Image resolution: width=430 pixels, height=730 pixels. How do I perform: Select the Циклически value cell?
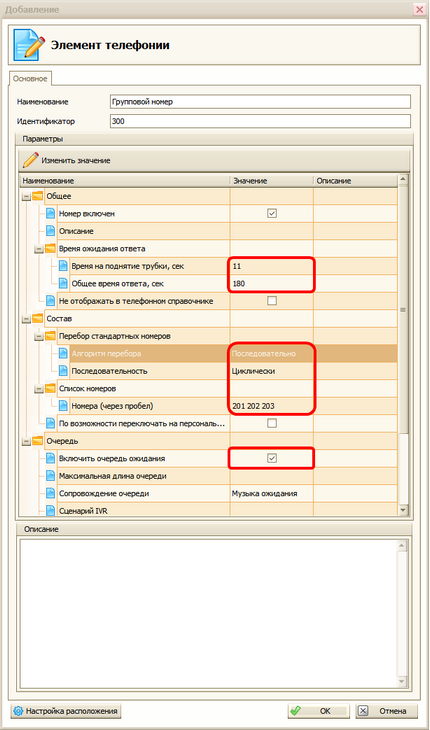[271, 371]
